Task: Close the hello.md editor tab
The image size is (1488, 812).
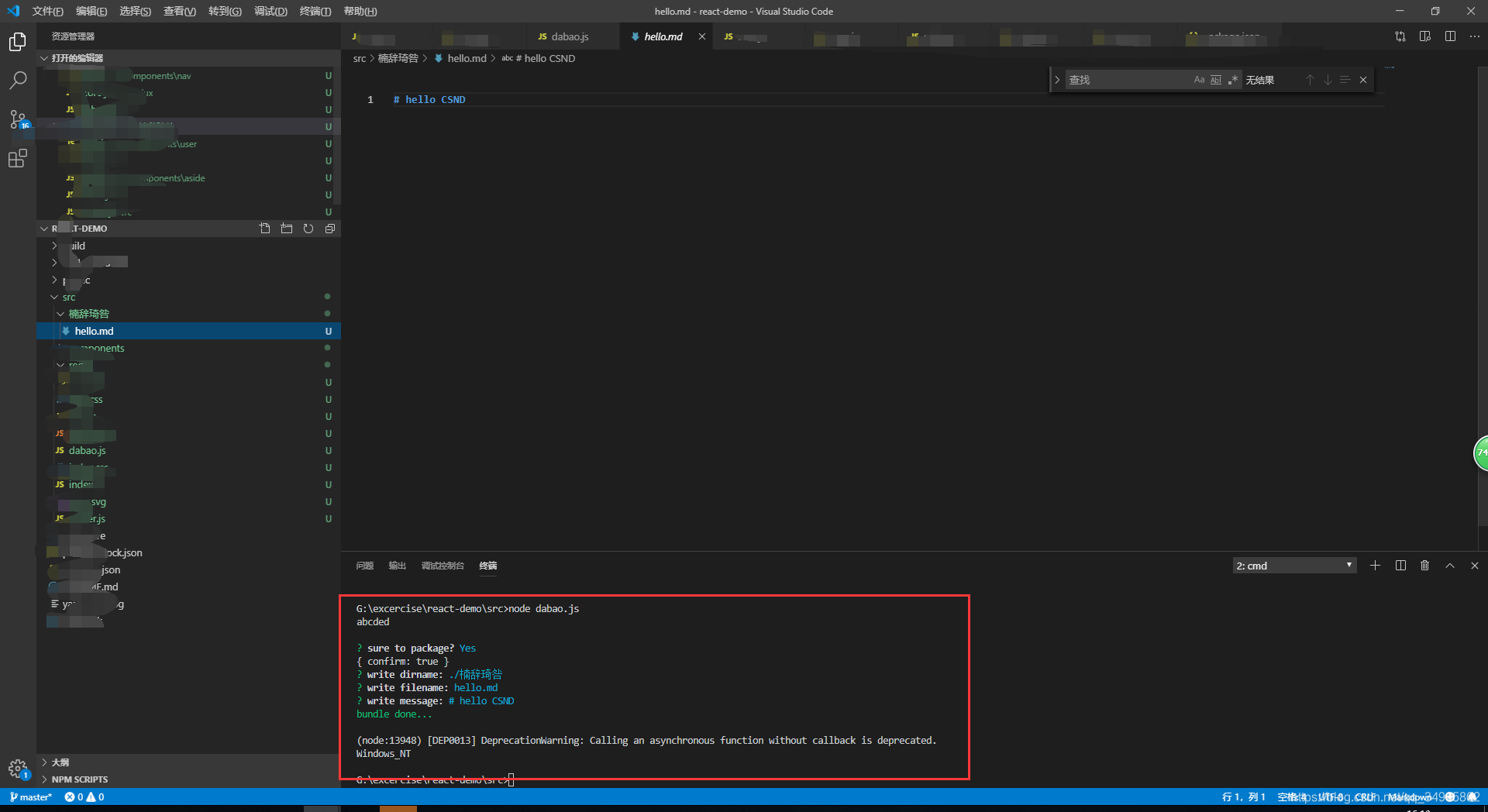Action: pyautogui.click(x=702, y=36)
